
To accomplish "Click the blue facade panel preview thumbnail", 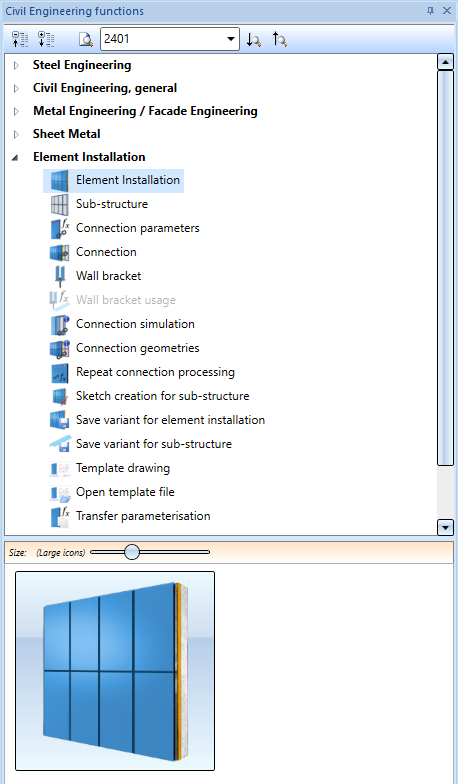I will [x=115, y=671].
